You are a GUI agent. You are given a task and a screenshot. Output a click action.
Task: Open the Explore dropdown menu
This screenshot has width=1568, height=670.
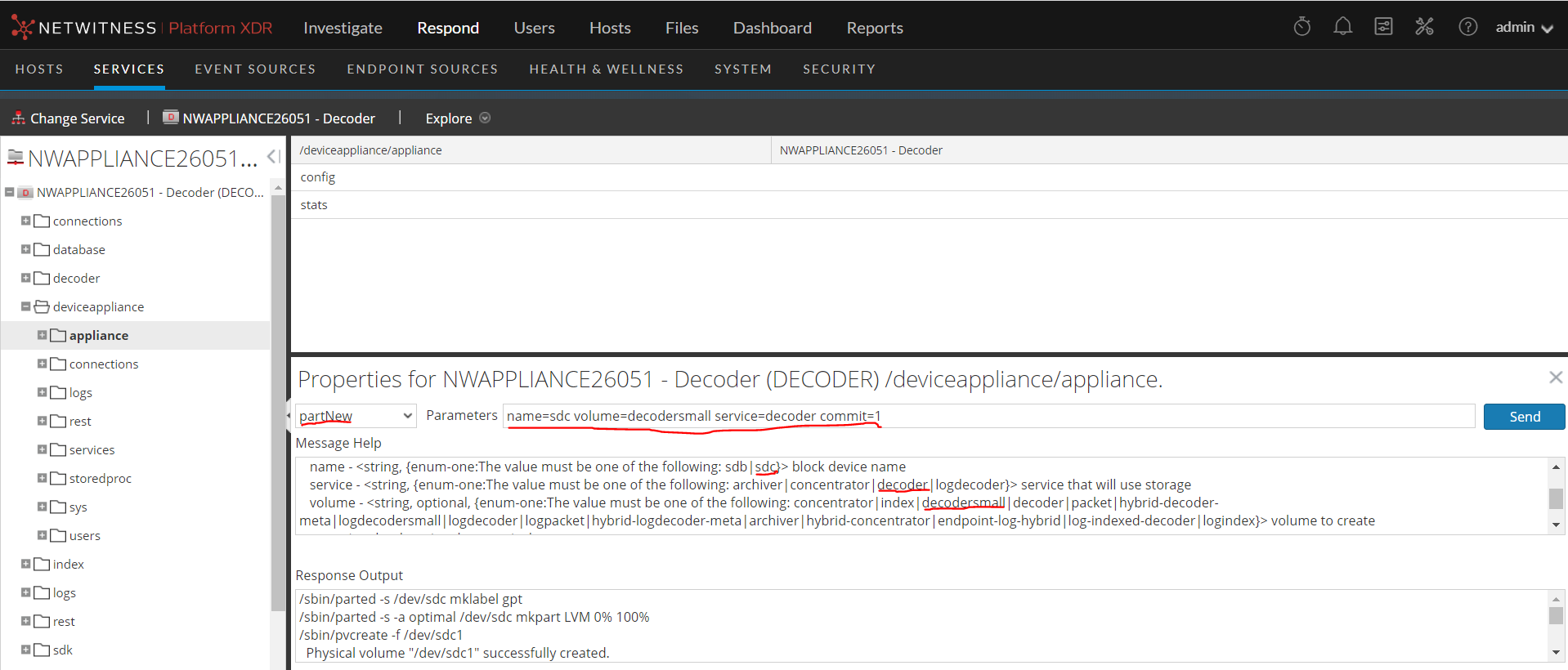click(x=457, y=118)
